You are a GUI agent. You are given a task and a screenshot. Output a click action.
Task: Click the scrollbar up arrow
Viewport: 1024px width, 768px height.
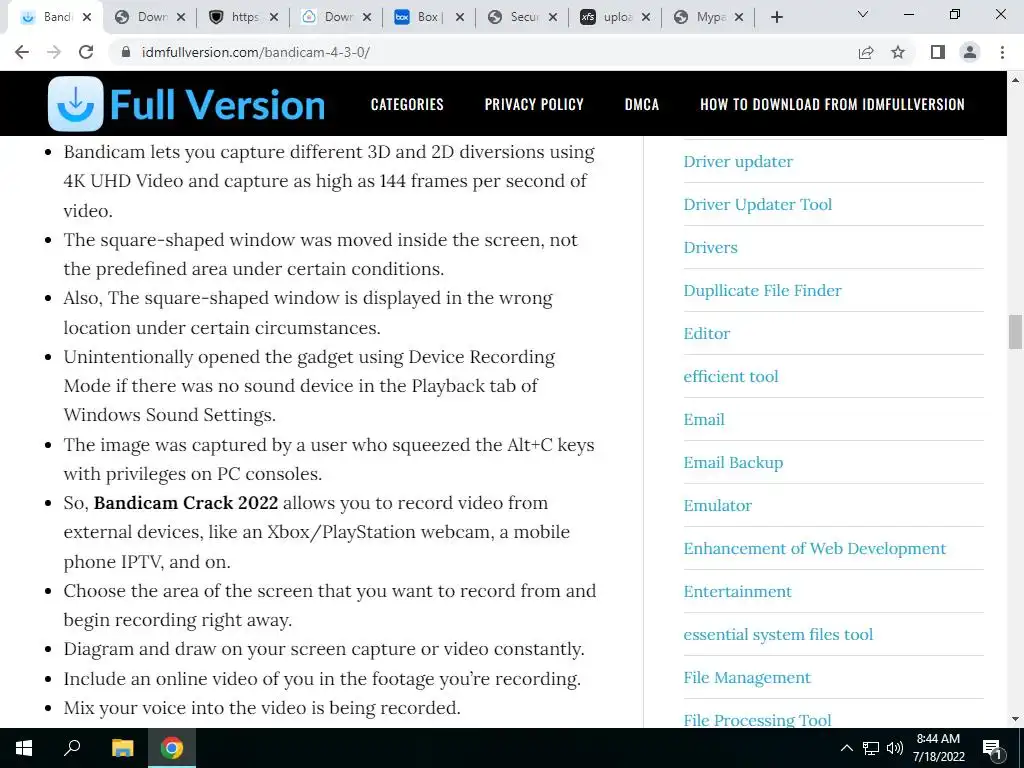point(1015,80)
